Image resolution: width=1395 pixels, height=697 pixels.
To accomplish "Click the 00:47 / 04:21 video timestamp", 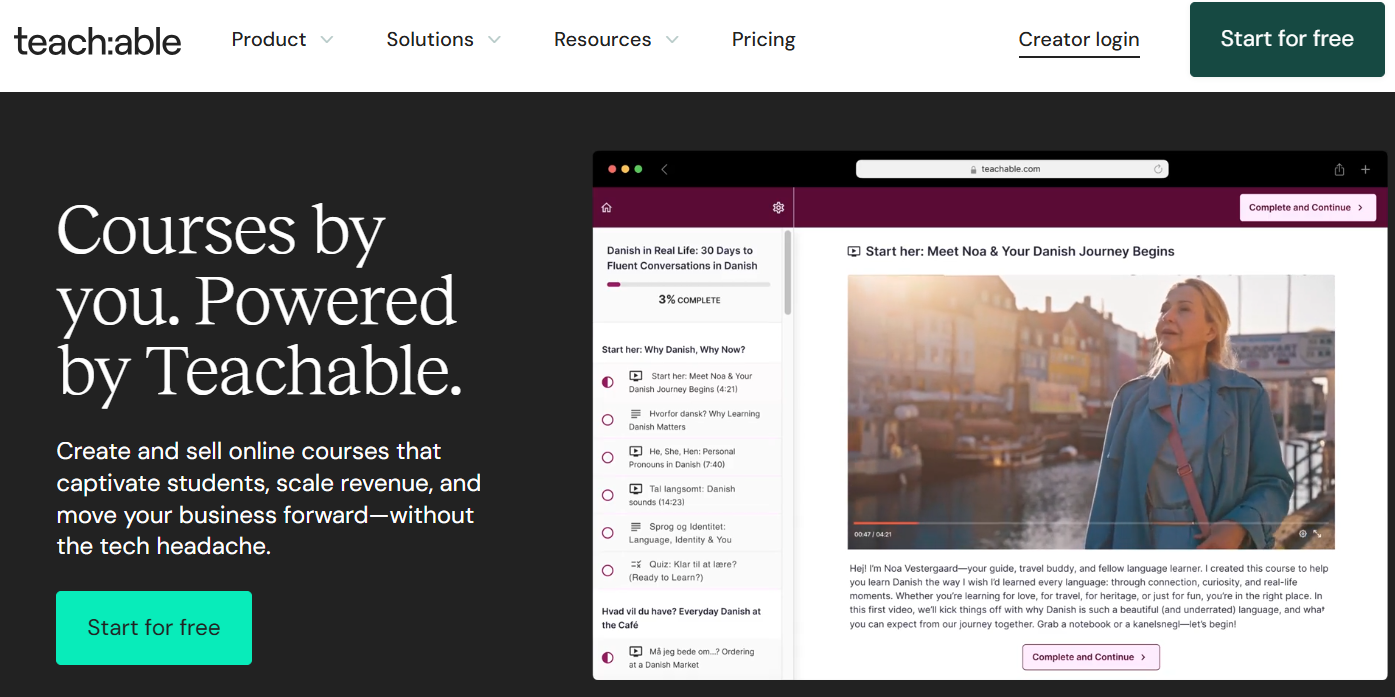I will coord(872,534).
